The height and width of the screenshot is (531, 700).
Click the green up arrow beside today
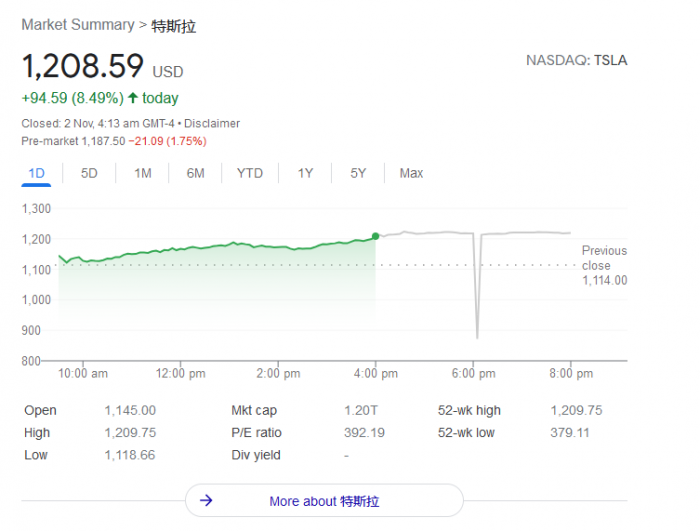[x=133, y=98]
